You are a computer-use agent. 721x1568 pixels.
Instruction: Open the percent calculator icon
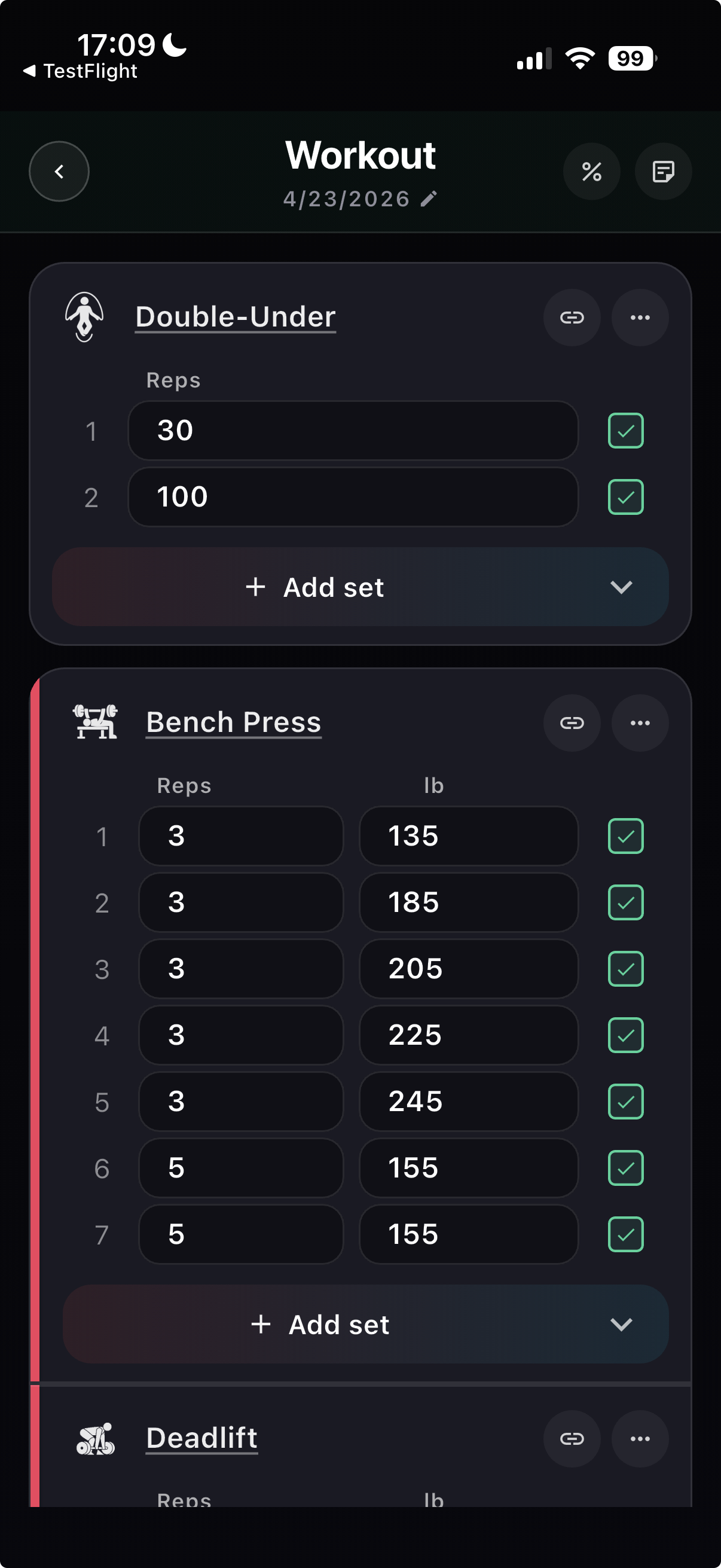point(591,172)
